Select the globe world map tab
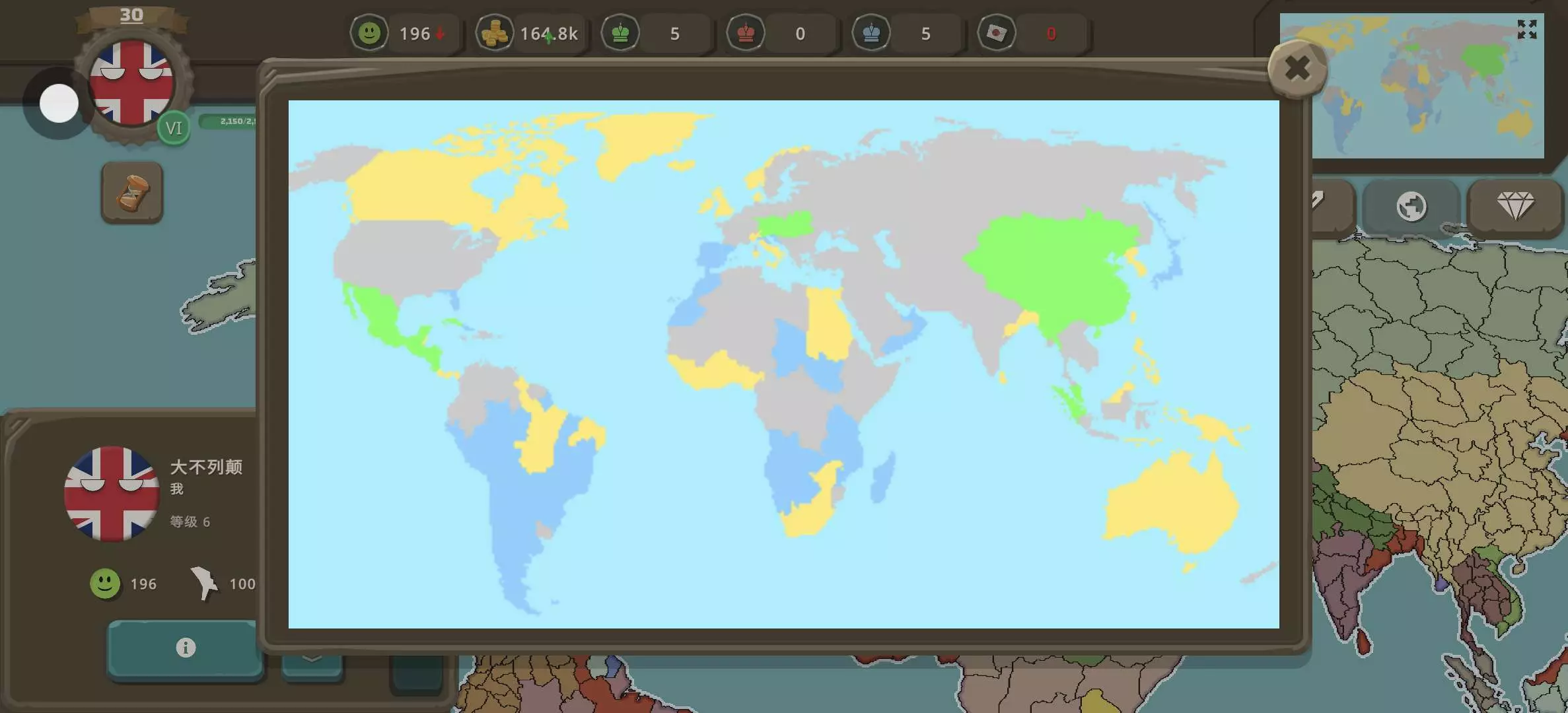The image size is (1568, 713). 1411,207
